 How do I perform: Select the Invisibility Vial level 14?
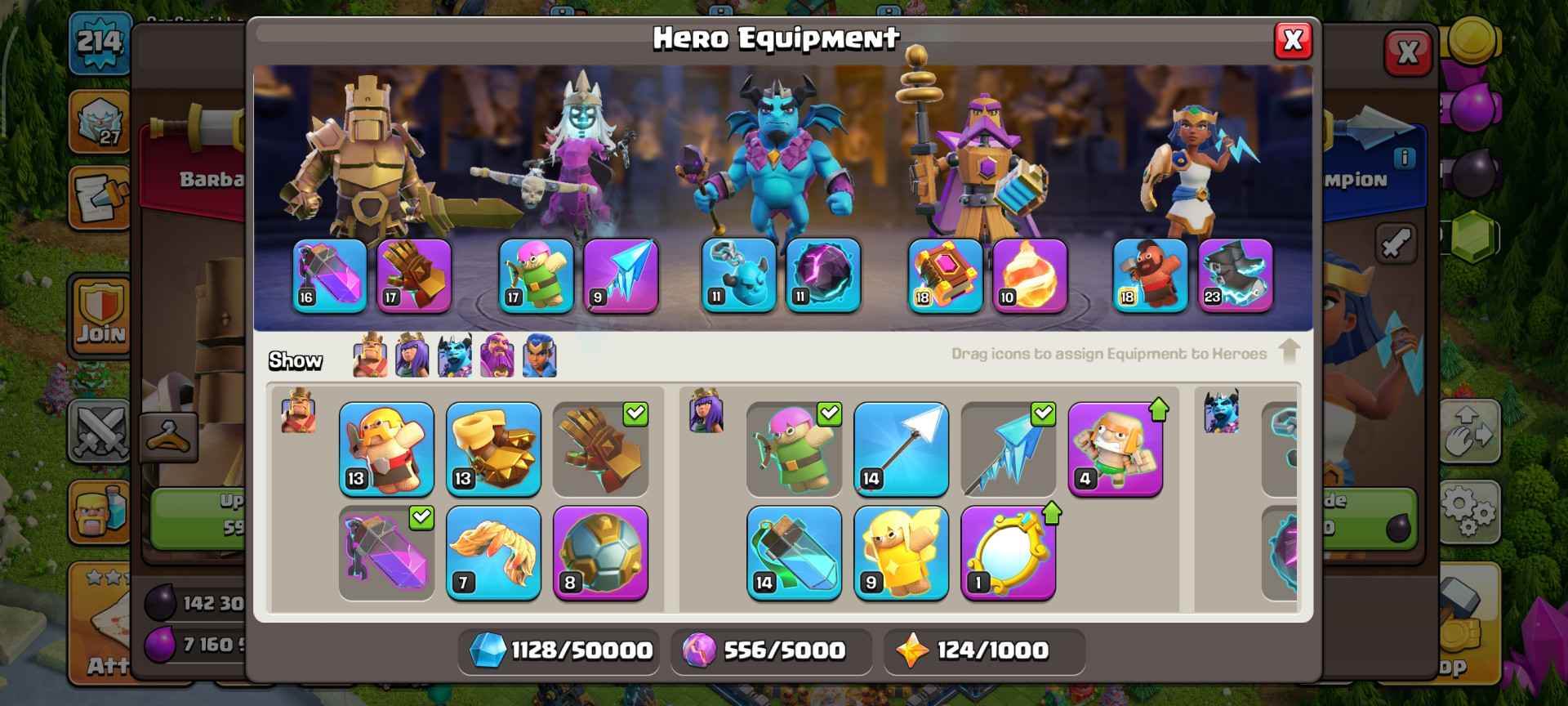click(x=794, y=553)
